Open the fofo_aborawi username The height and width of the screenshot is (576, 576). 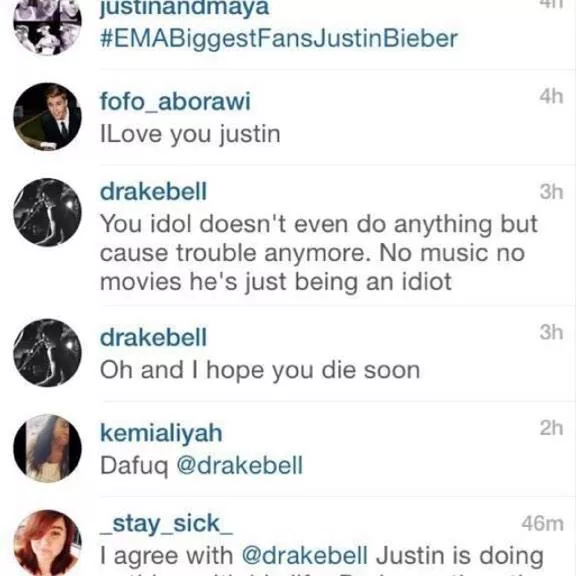click(x=175, y=101)
